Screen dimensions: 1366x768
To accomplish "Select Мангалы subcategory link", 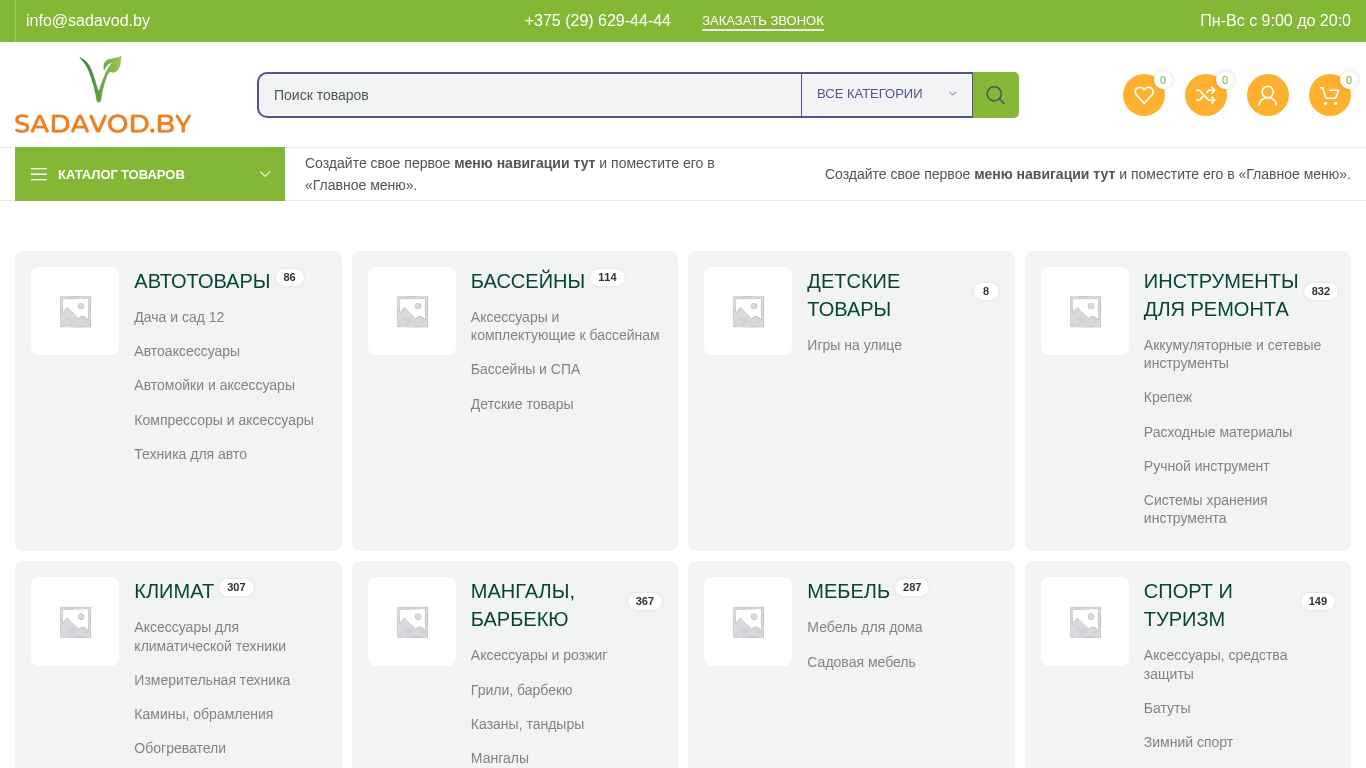I will click(x=500, y=758).
